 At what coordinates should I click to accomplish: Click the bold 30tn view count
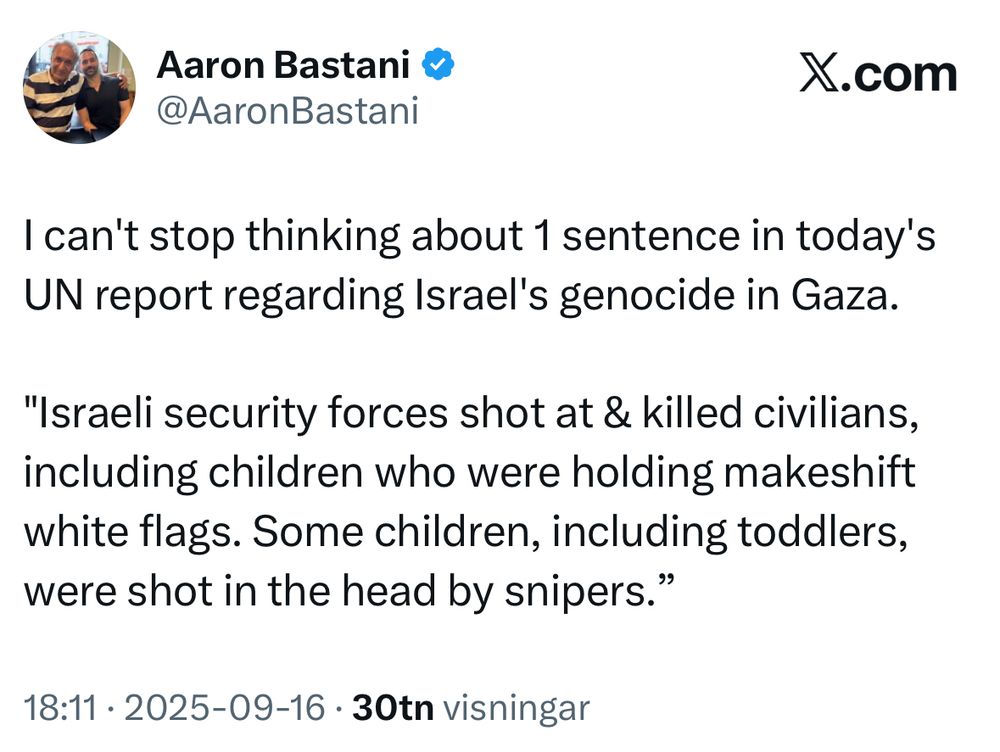click(x=393, y=708)
